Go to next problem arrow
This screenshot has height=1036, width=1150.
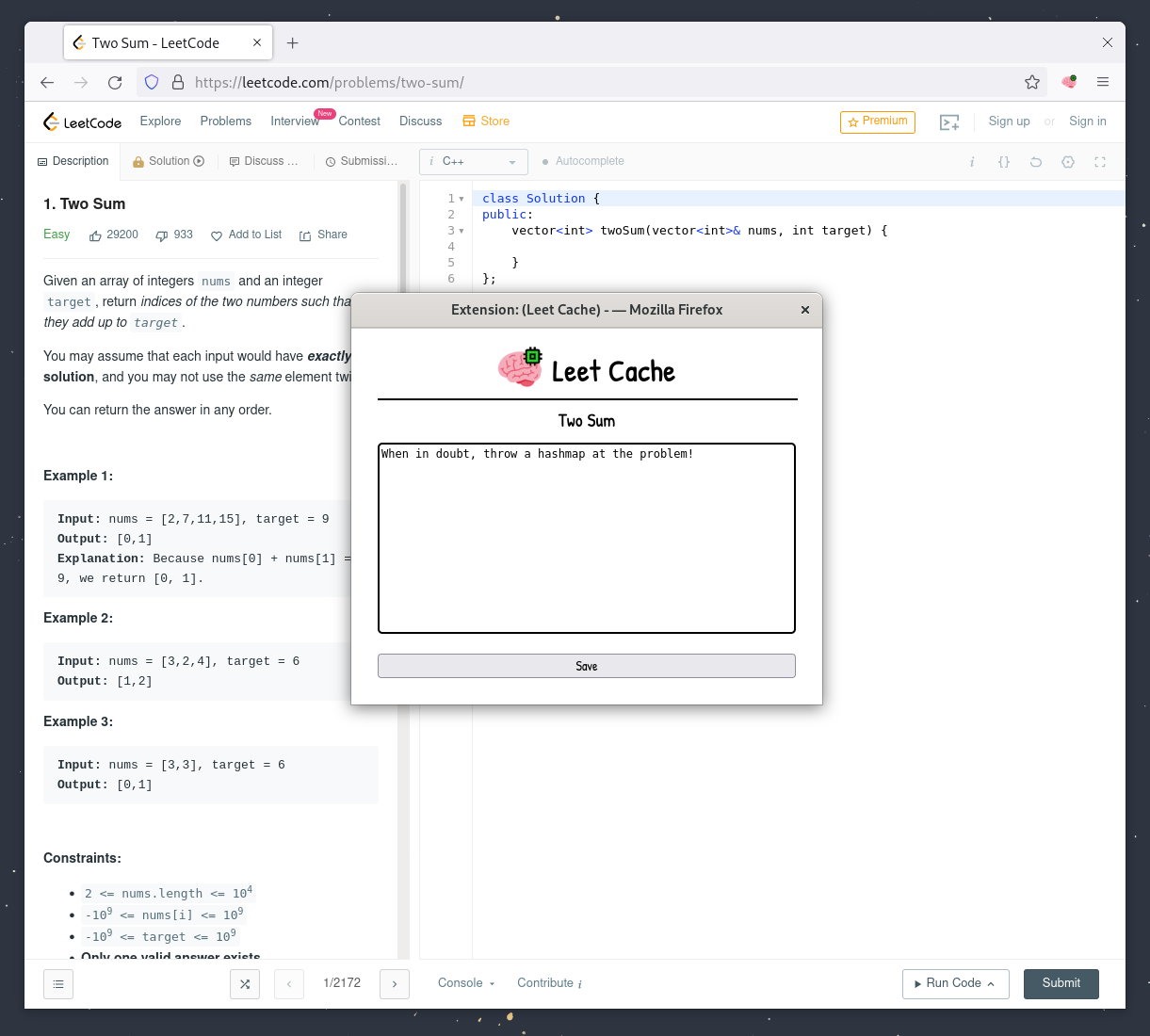395,983
